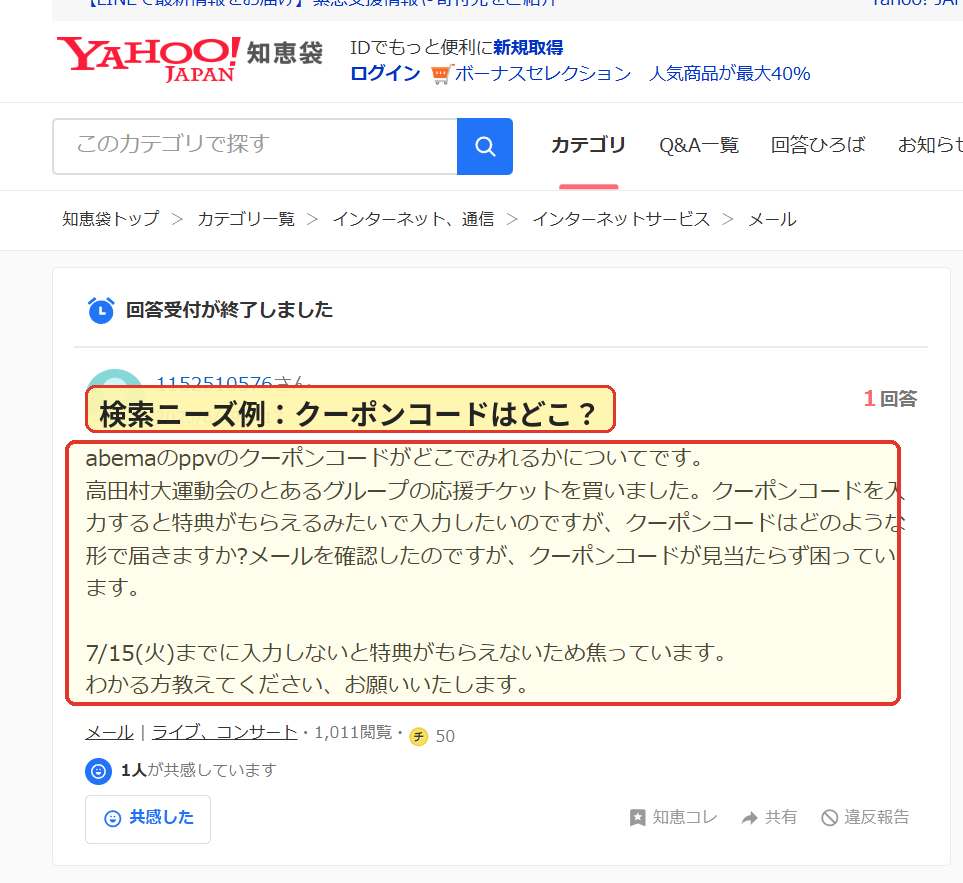Click the メール category tag below question
Image resolution: width=963 pixels, height=883 pixels.
tap(109, 733)
